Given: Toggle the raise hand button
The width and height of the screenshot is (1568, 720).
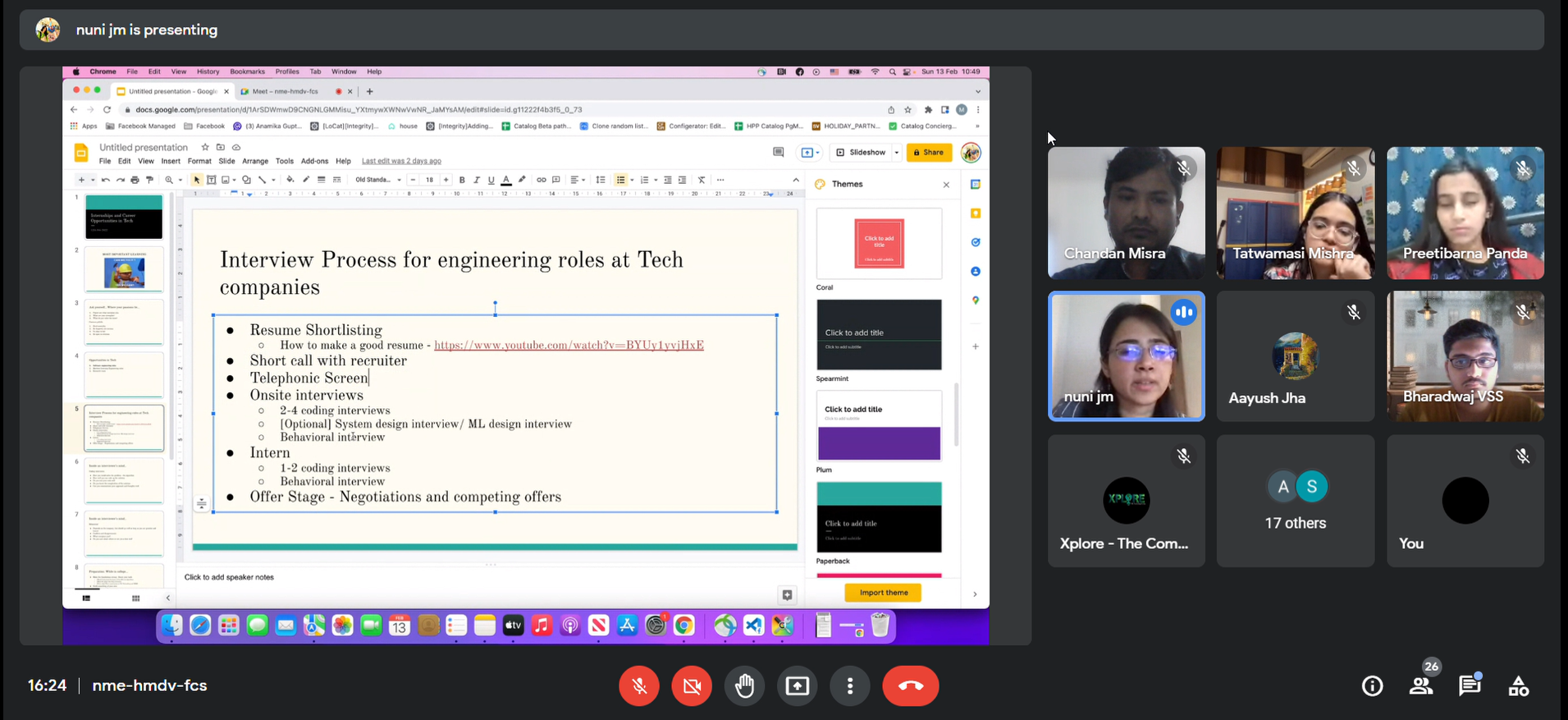Looking at the screenshot, I should pyautogui.click(x=744, y=686).
